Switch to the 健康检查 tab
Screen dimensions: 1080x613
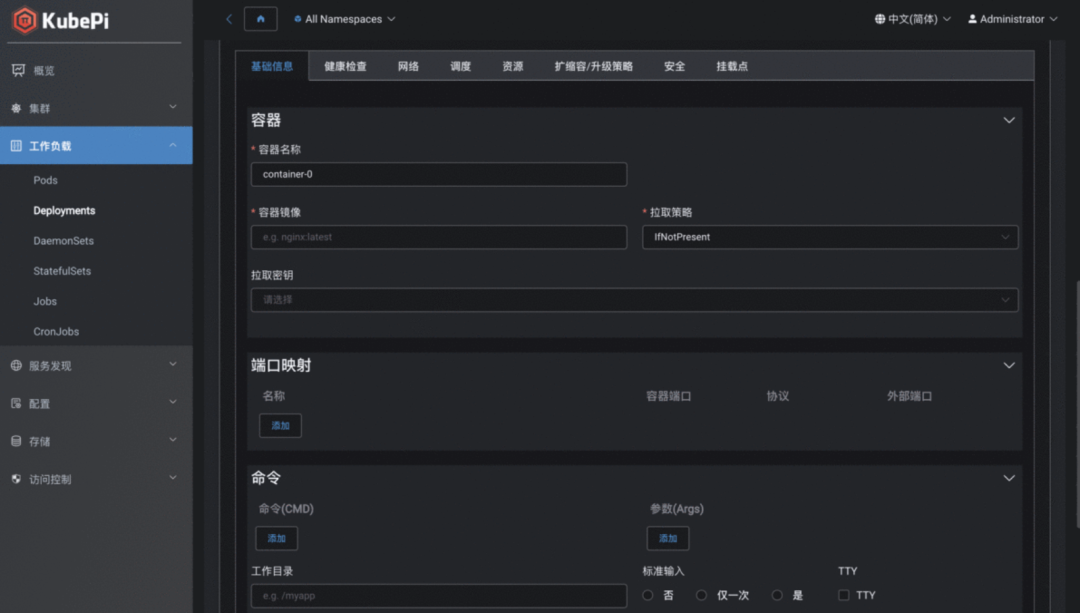click(345, 66)
